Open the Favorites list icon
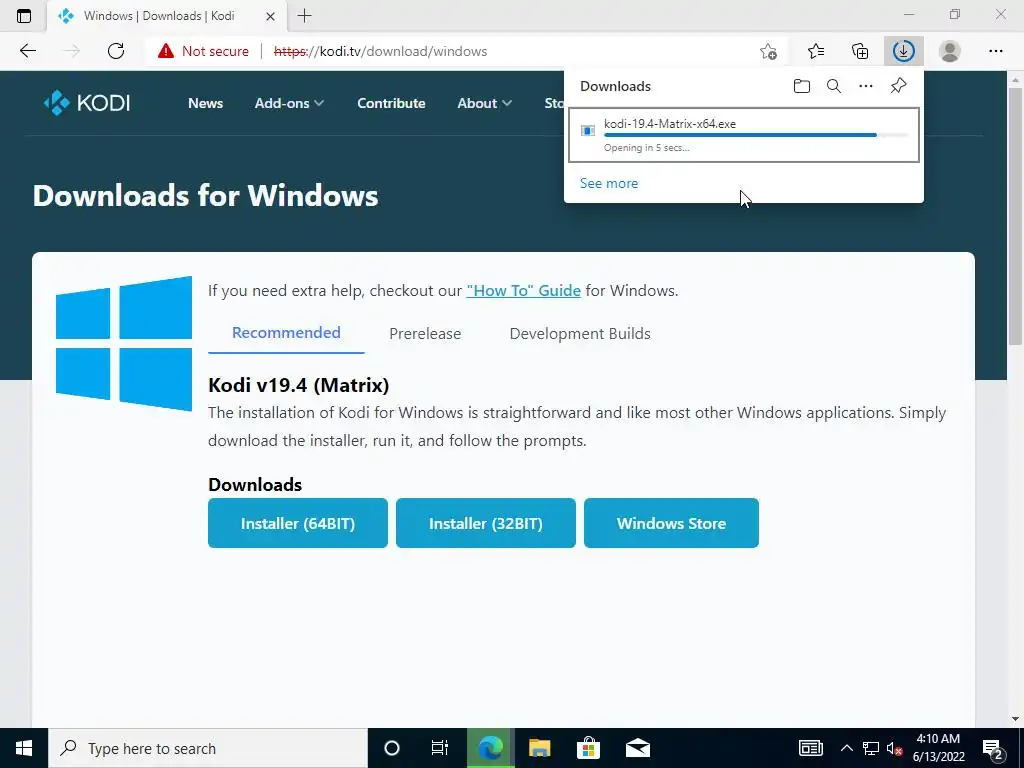 pyautogui.click(x=816, y=51)
